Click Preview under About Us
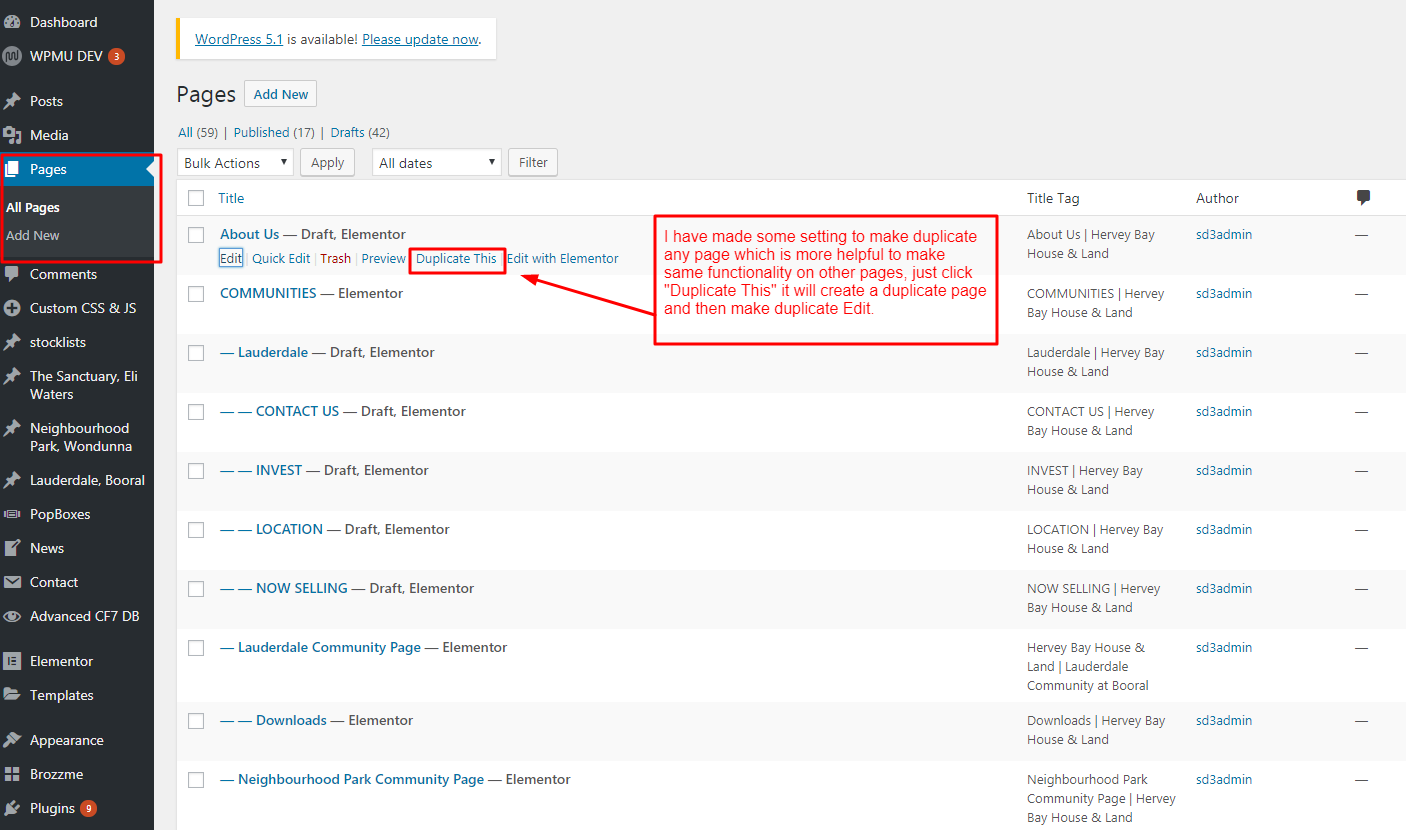Screen dimensions: 1406x830 [384, 258]
